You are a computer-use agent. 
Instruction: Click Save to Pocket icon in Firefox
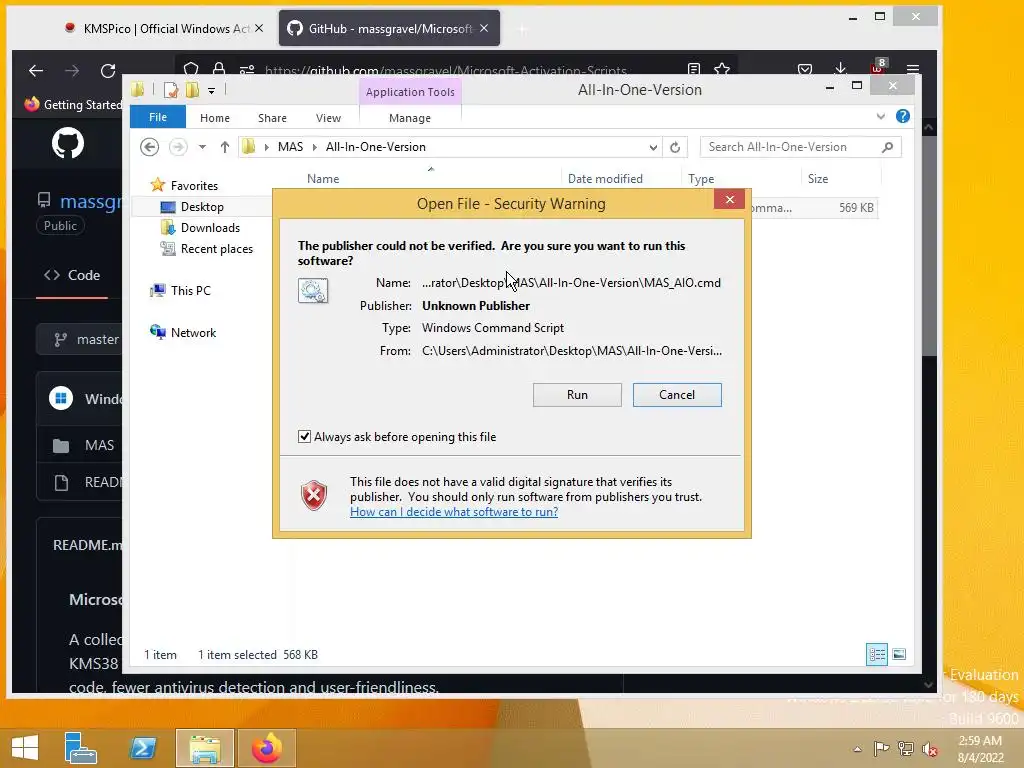click(x=805, y=69)
